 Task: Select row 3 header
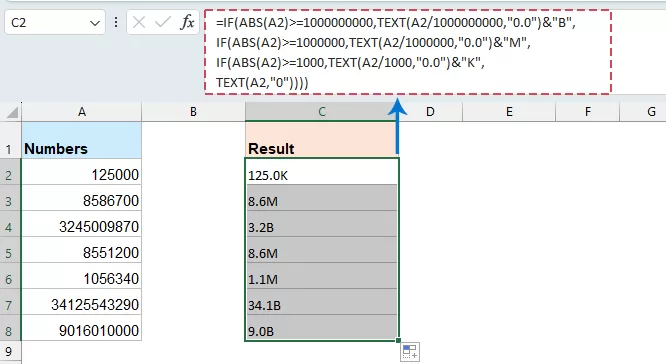[10, 198]
